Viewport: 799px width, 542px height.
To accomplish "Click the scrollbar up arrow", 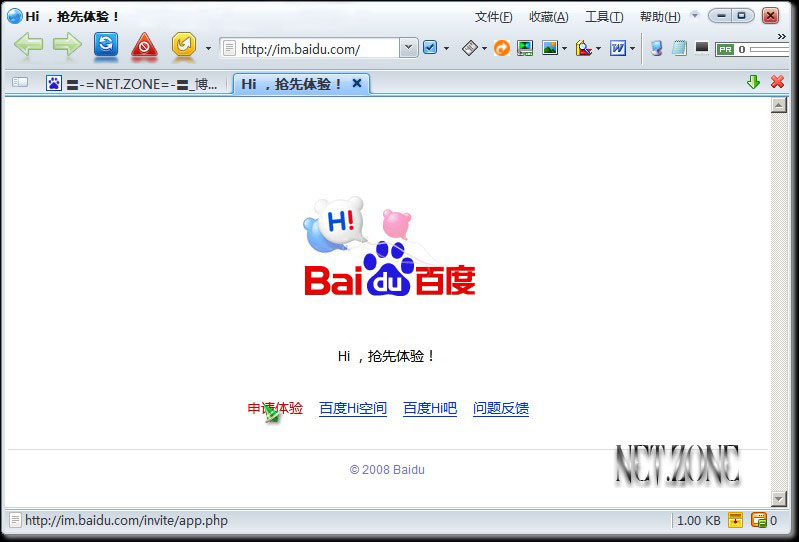I will (x=779, y=105).
